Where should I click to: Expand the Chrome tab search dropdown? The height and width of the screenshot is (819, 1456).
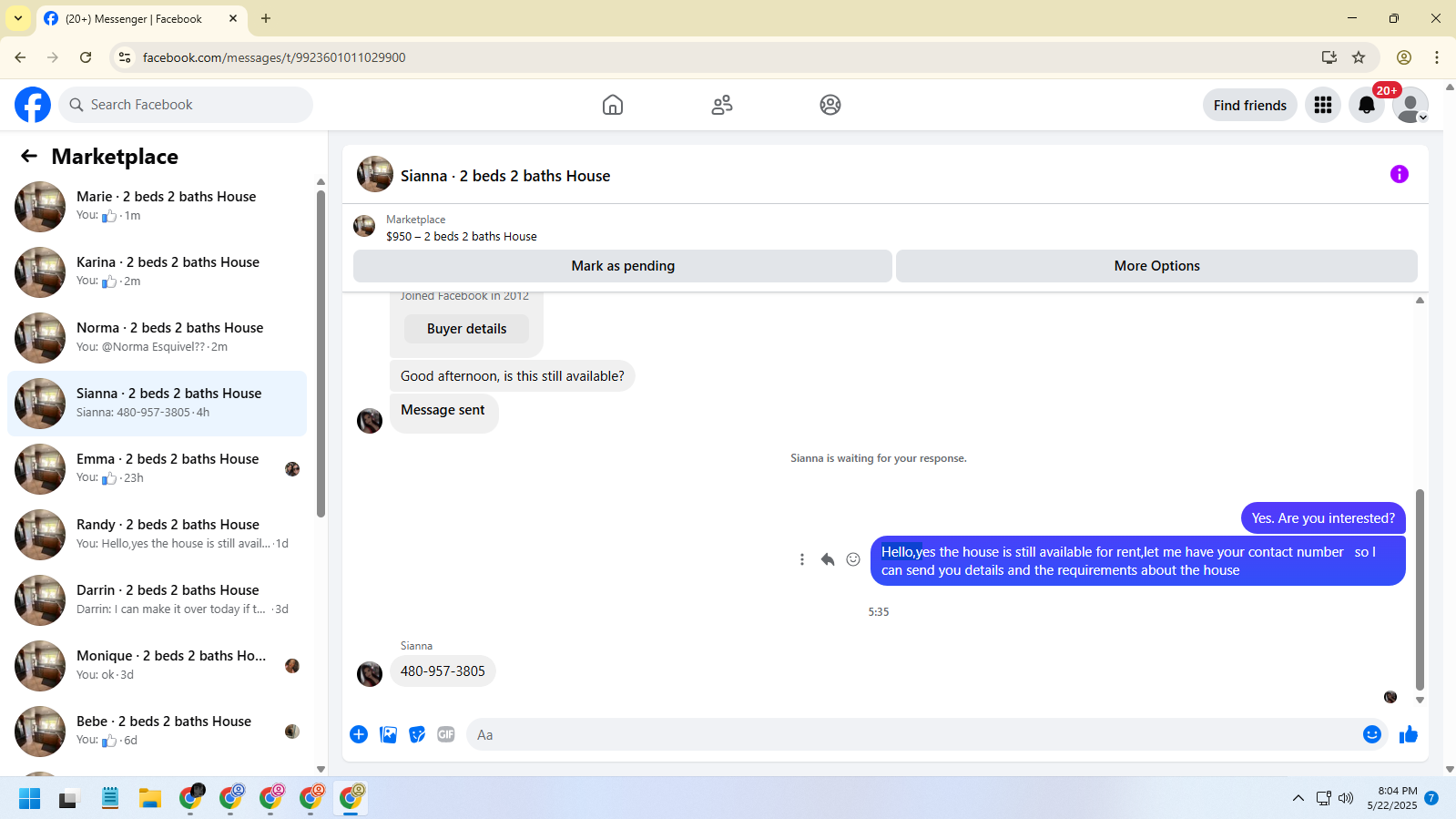coord(18,18)
